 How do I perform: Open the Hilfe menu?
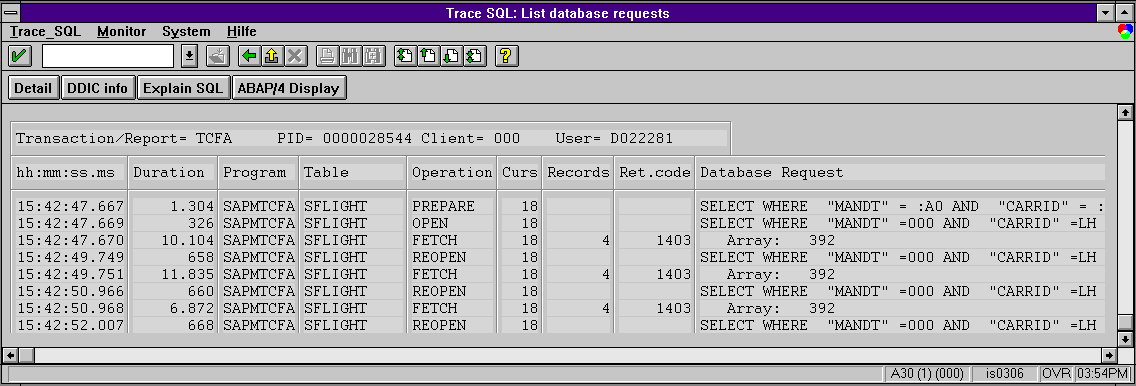pos(241,32)
